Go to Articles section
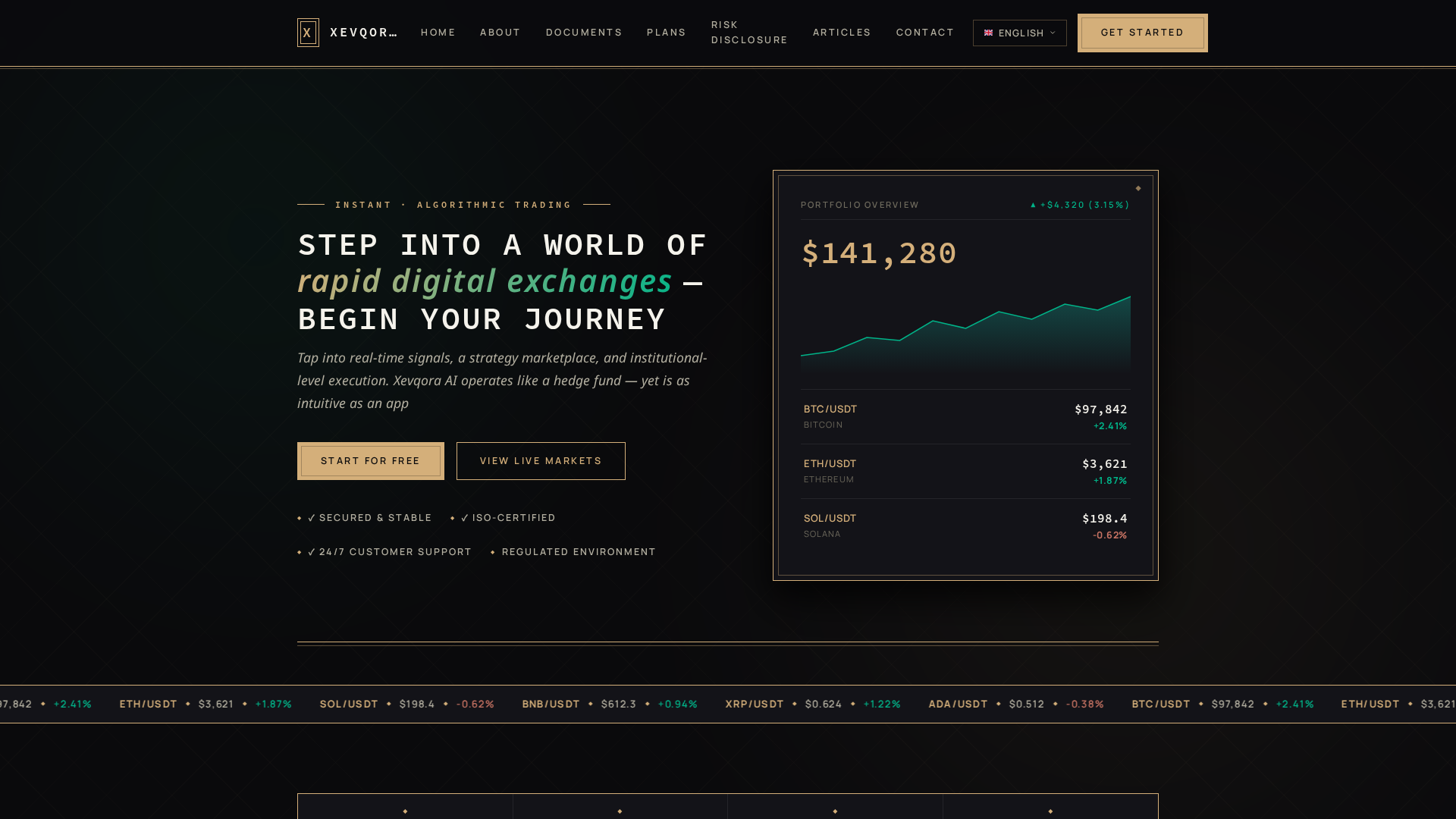 tap(842, 33)
